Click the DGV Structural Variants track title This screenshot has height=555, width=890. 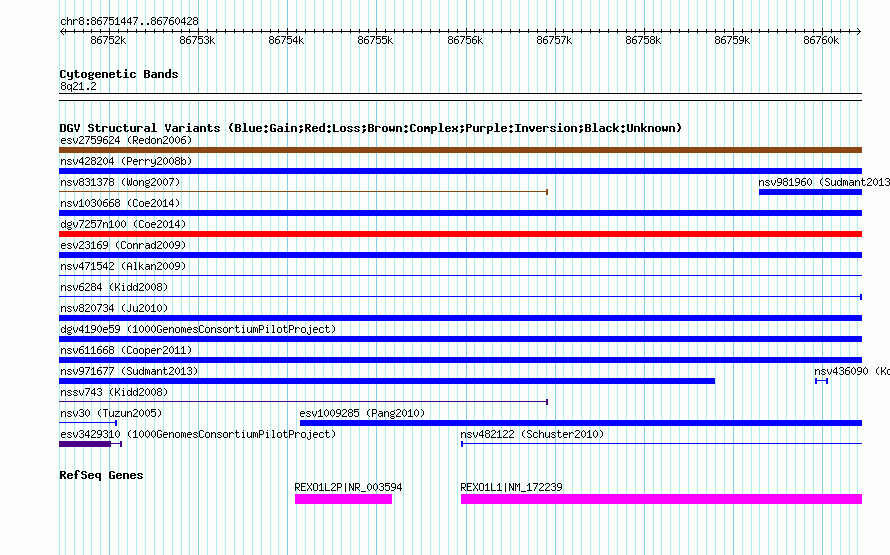coord(370,128)
